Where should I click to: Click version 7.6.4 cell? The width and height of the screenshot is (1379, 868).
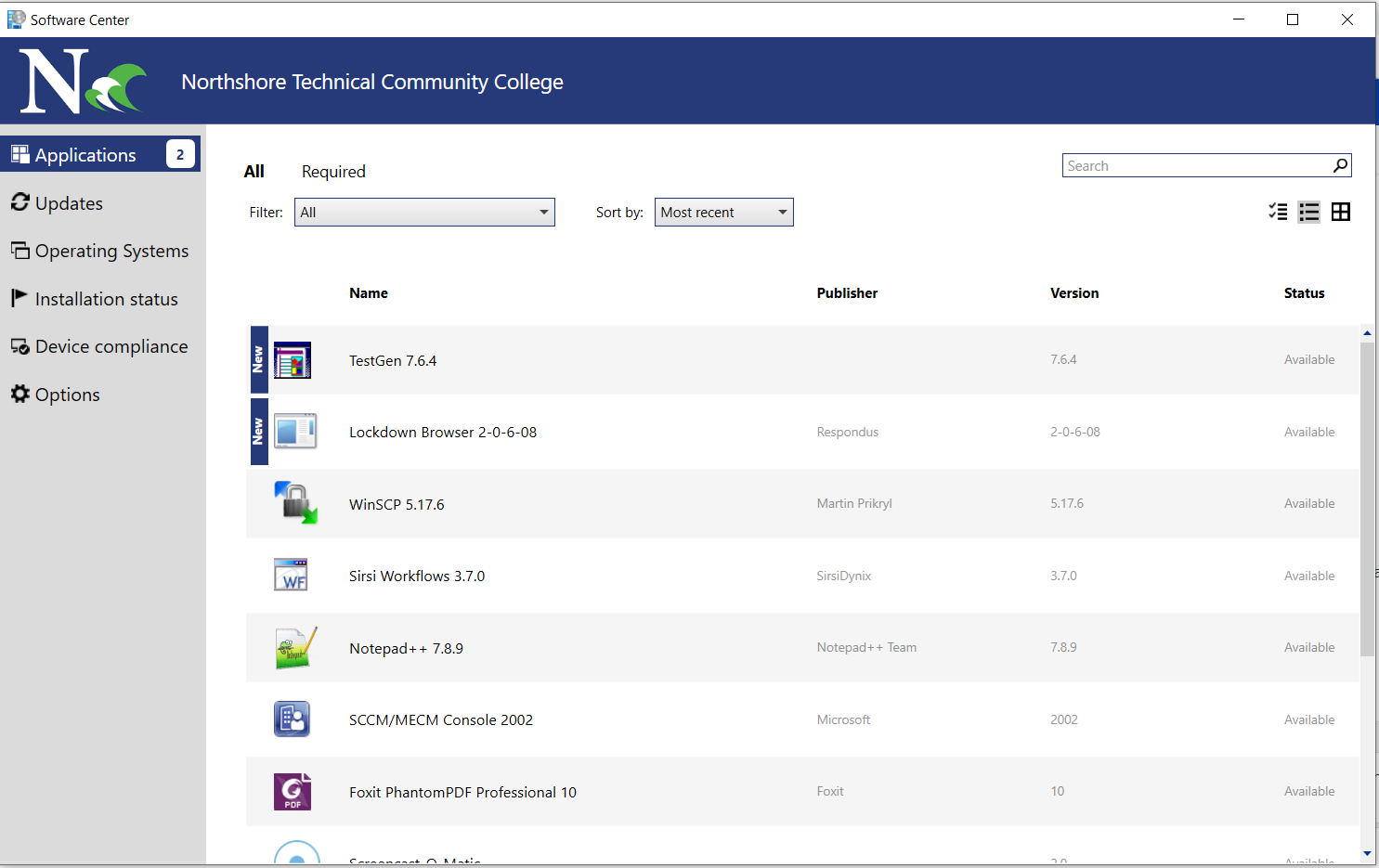click(1063, 359)
